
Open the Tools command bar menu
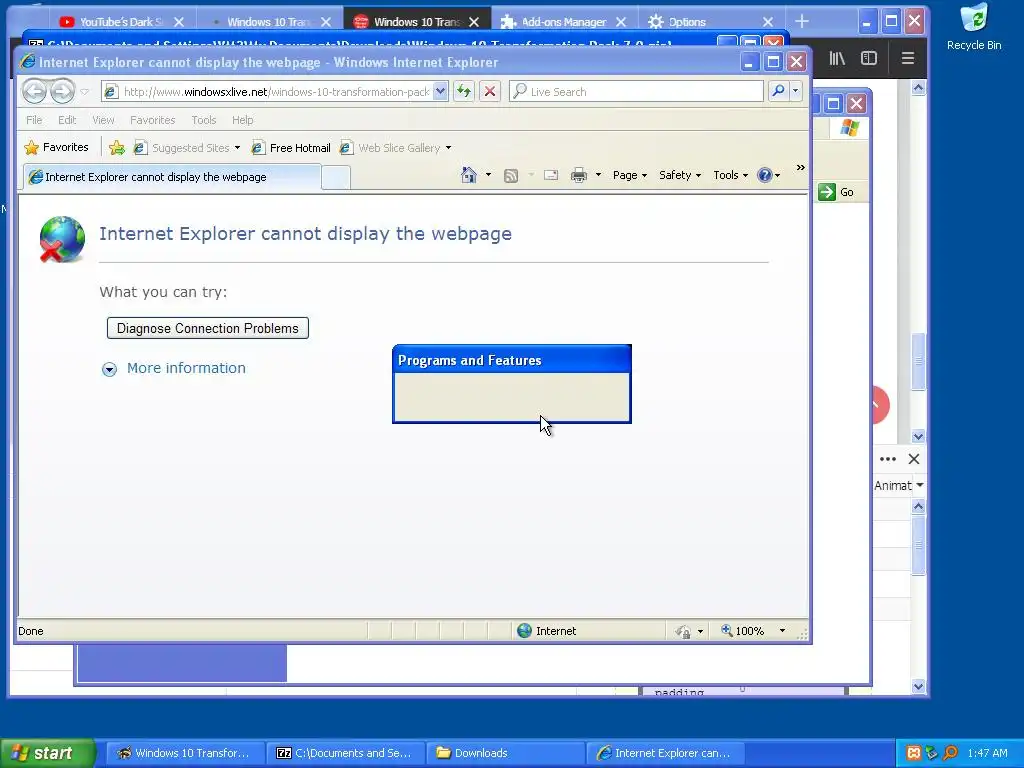[x=730, y=175]
